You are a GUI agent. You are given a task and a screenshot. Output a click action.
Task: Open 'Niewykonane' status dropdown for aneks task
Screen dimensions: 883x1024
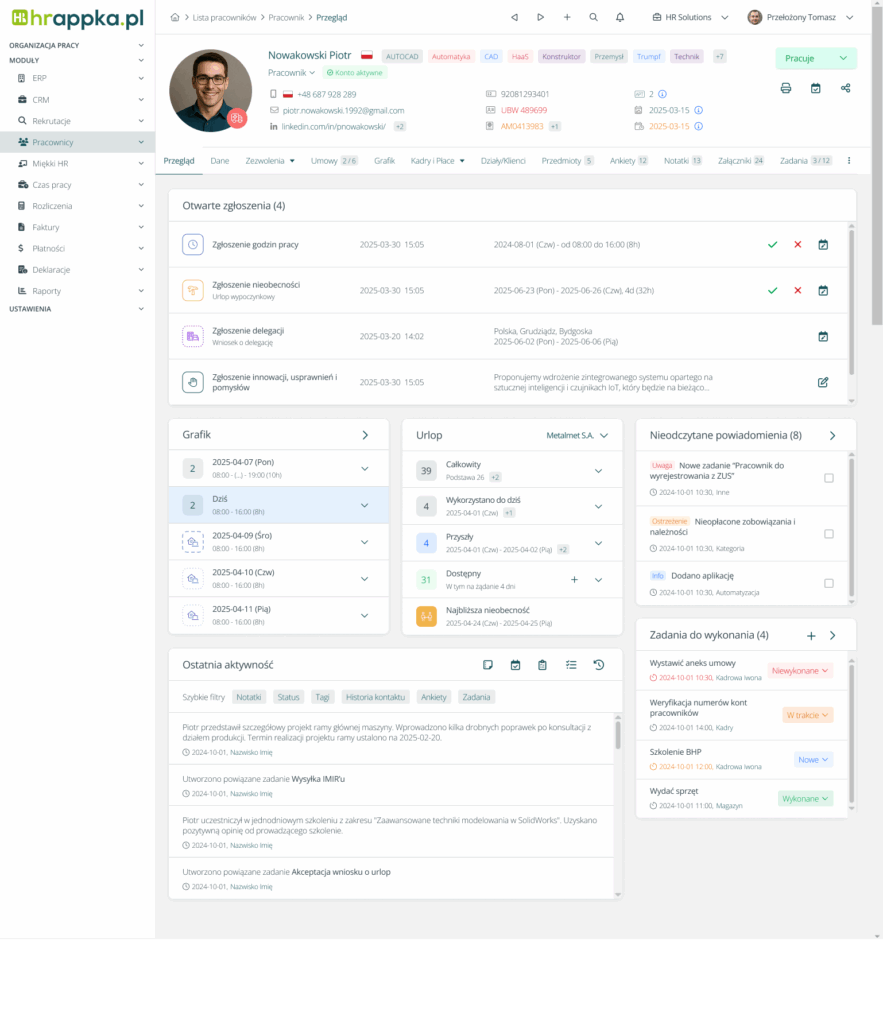point(800,670)
